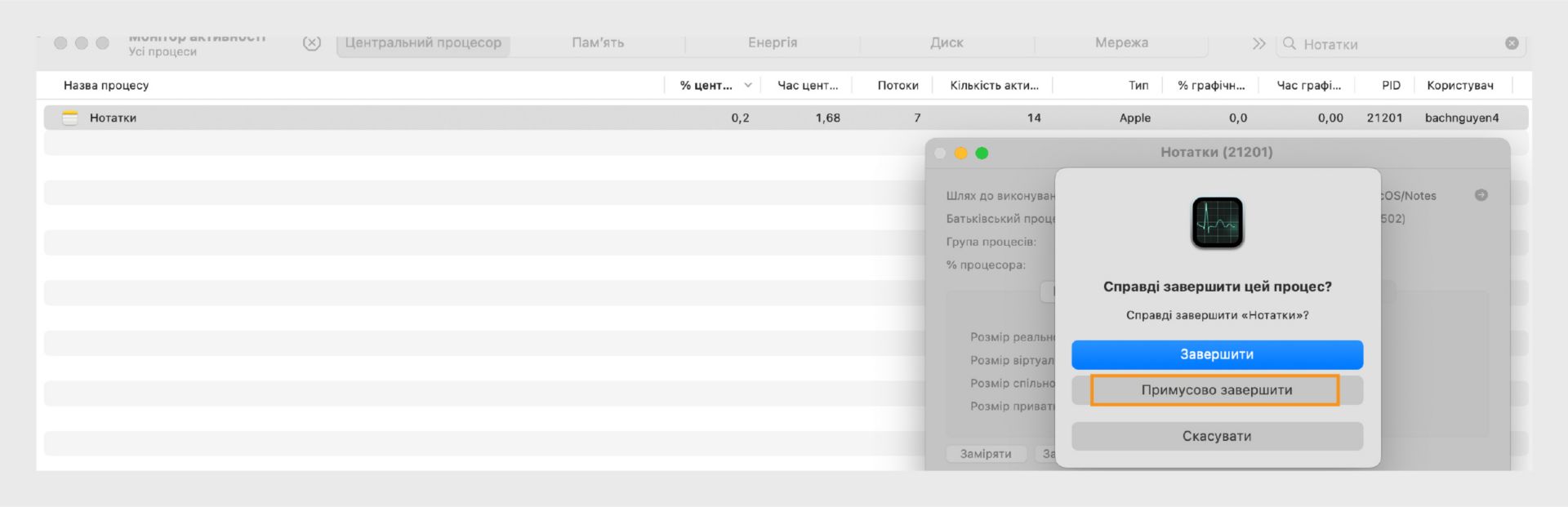
Task: Click CPU time value 1,68
Action: [x=827, y=118]
